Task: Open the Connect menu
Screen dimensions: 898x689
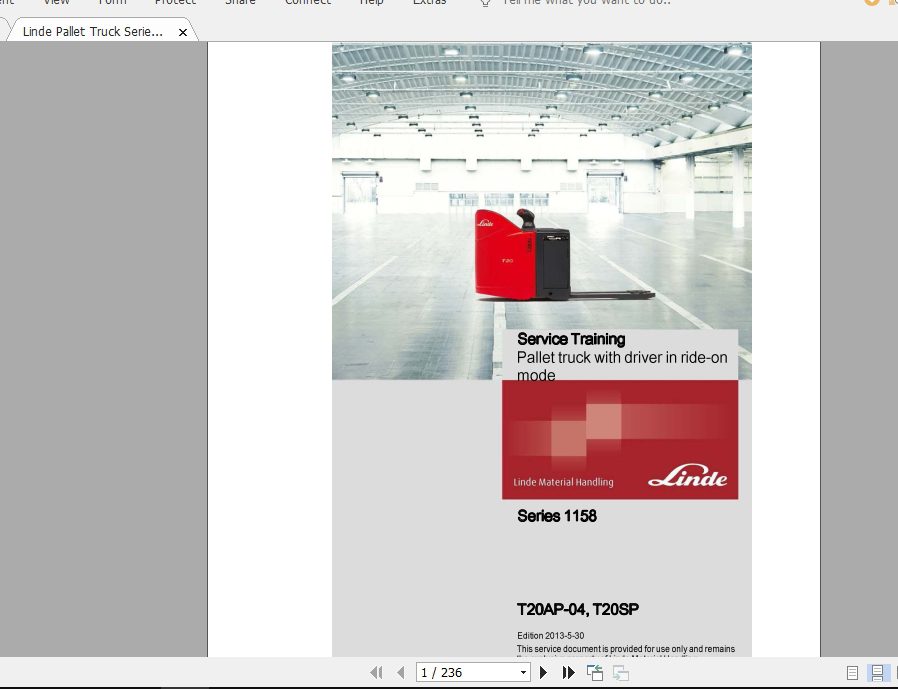Action: [308, 2]
